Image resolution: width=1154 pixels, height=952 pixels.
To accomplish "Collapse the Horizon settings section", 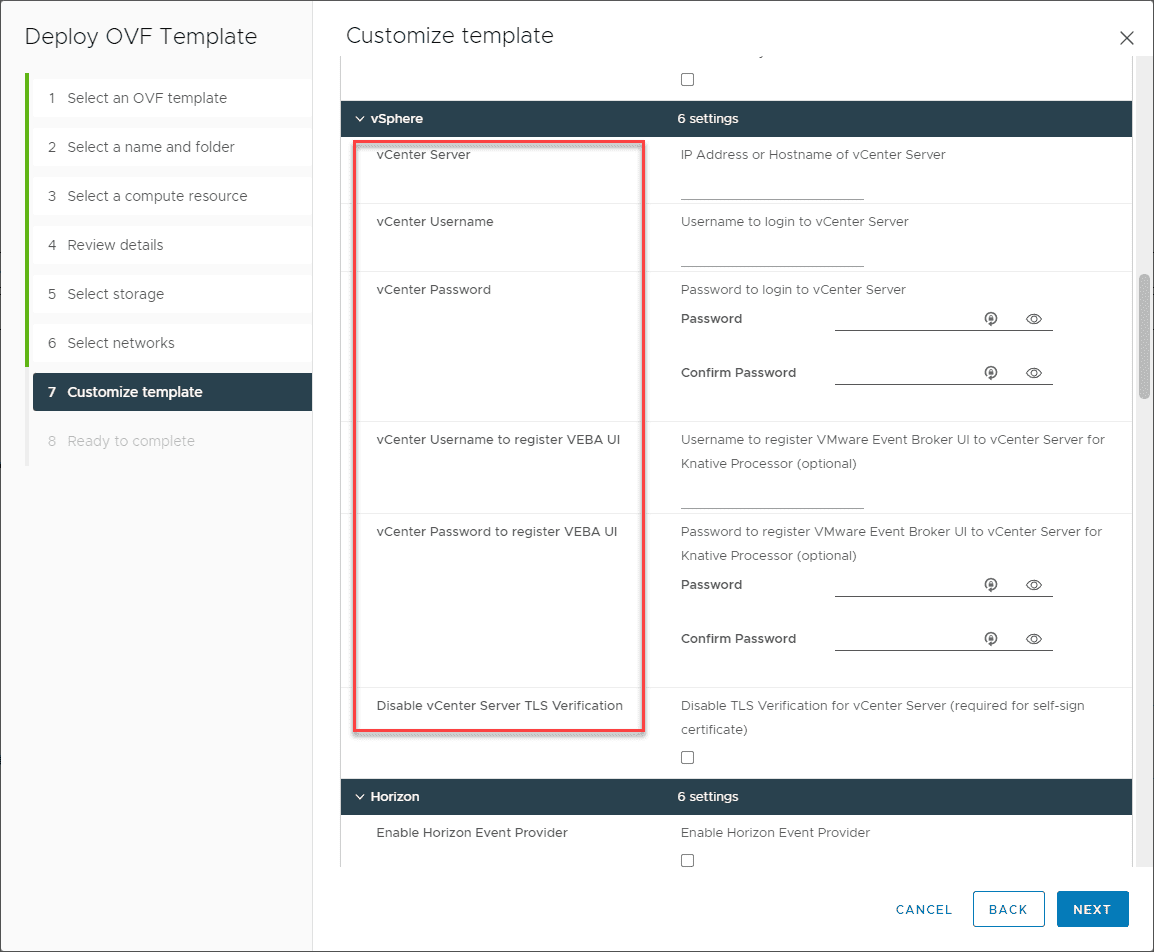I will pos(360,797).
